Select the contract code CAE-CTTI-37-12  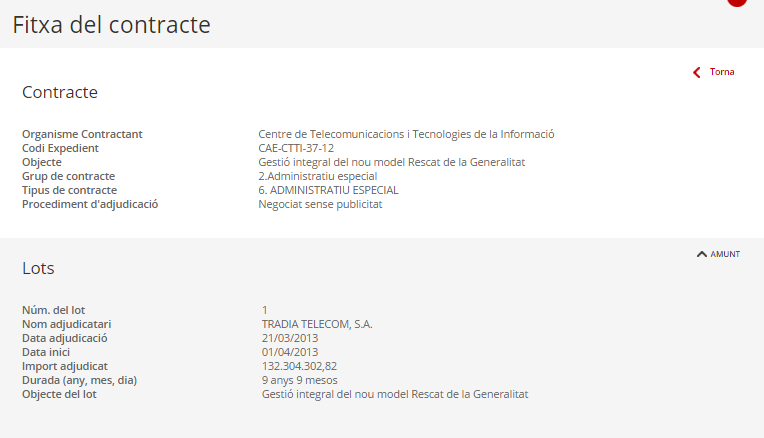(x=296, y=148)
